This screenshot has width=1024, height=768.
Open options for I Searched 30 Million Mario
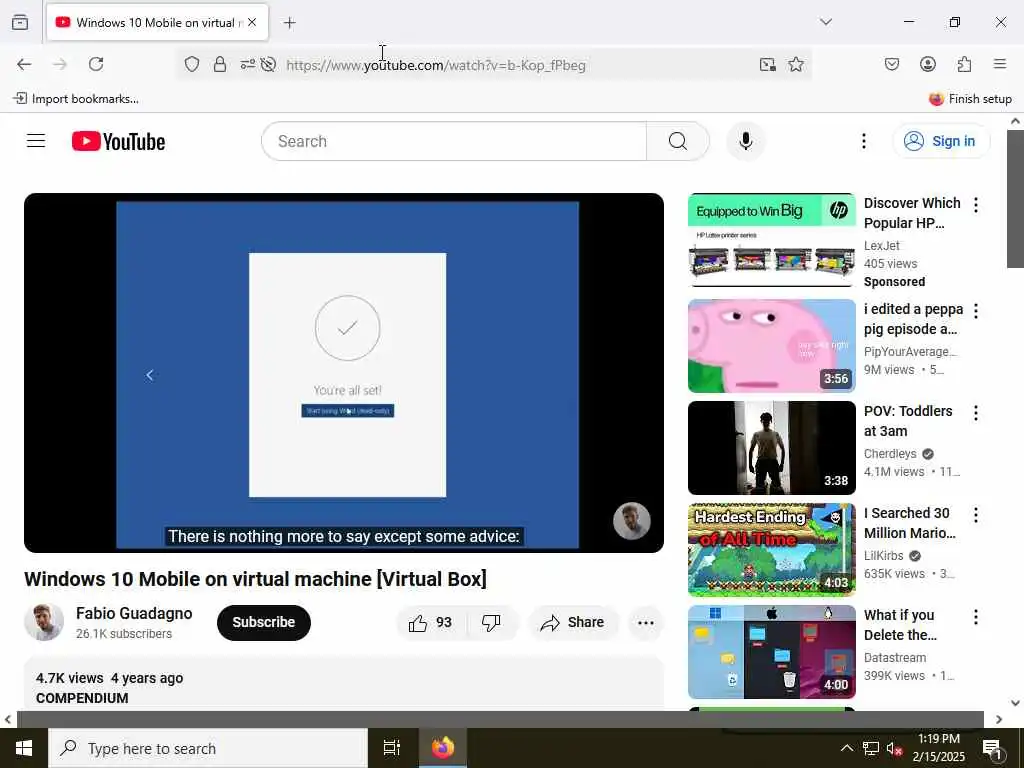pyautogui.click(x=976, y=515)
